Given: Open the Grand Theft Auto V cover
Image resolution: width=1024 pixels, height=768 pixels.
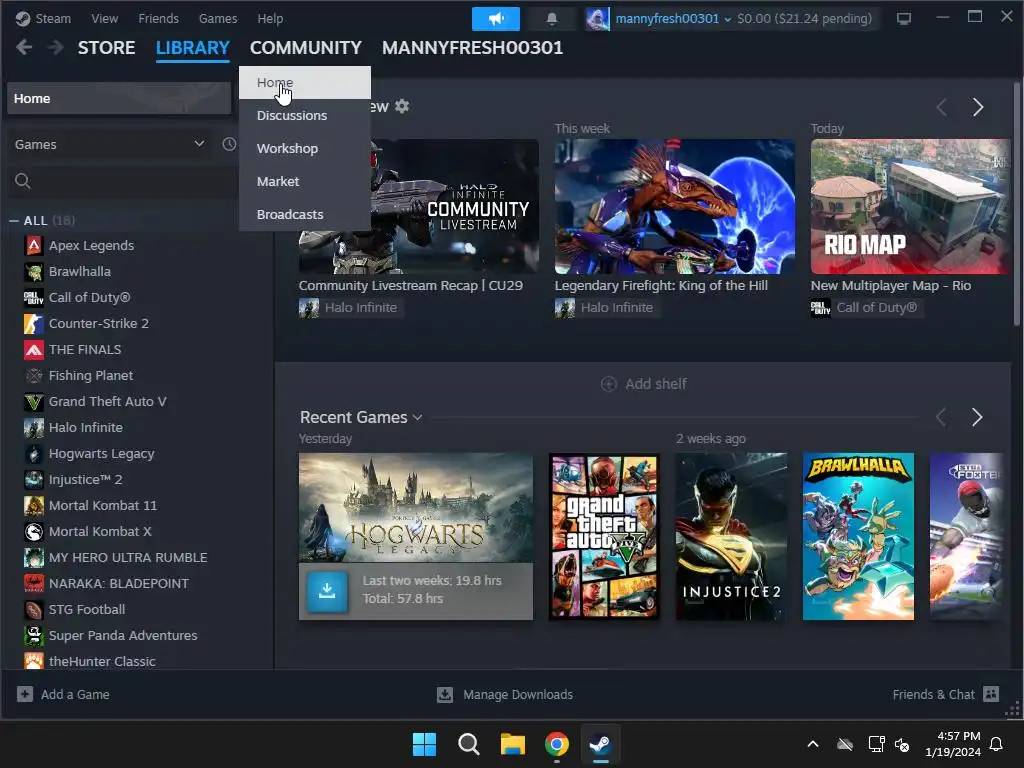Looking at the screenshot, I should pos(604,536).
